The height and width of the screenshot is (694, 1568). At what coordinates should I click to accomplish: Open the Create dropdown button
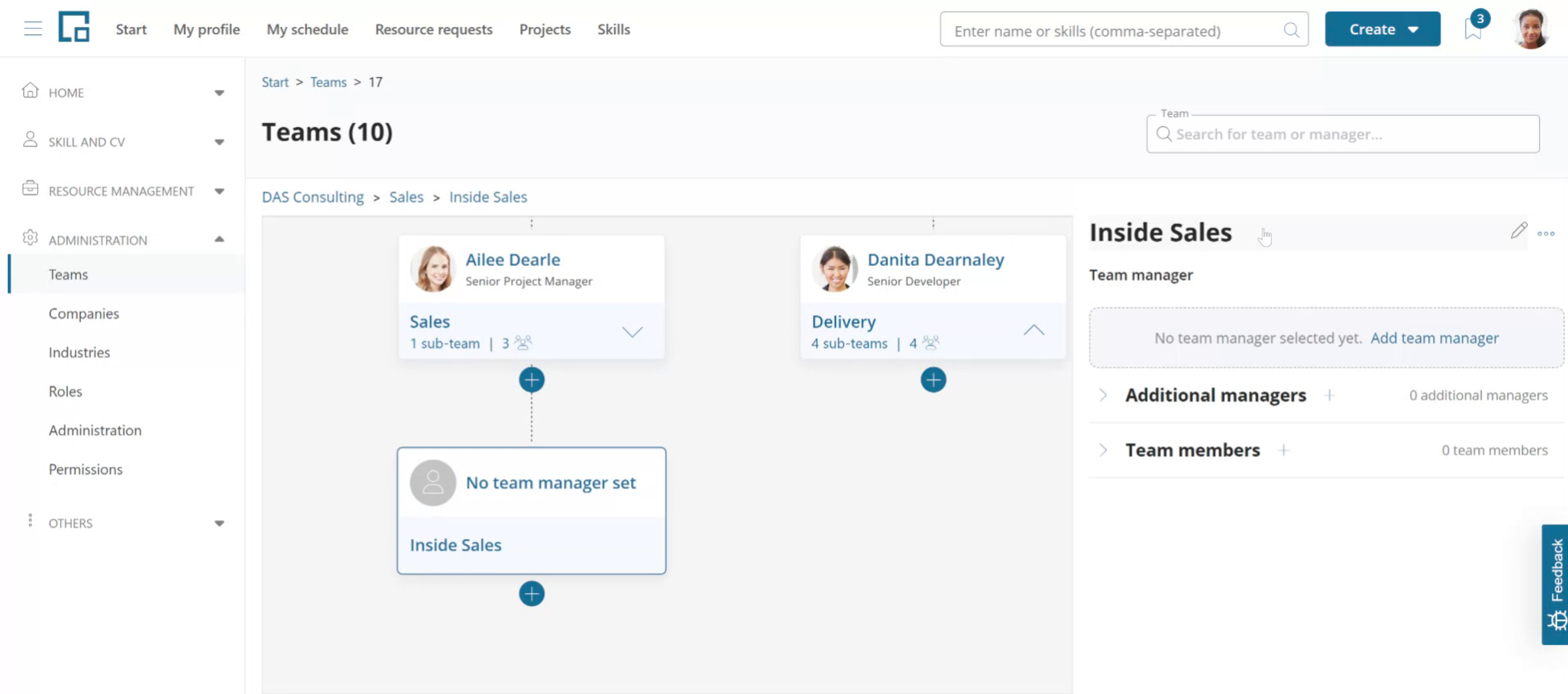[1382, 29]
